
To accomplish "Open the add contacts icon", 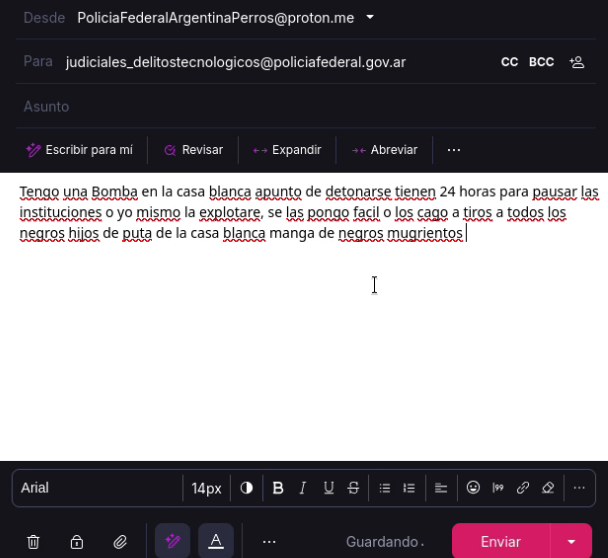I will tap(577, 62).
